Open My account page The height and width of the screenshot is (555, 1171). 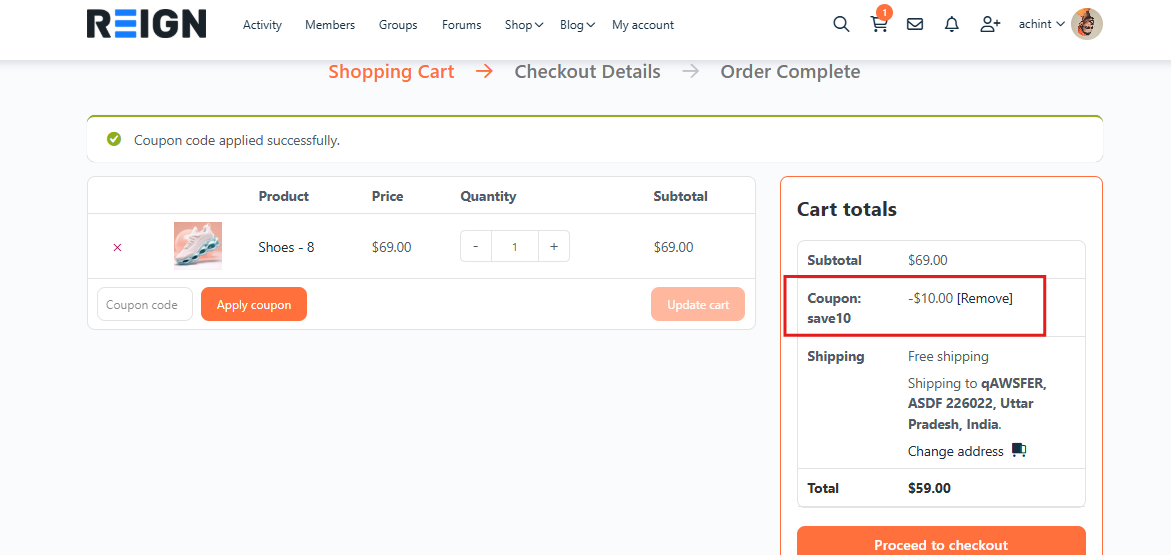tap(643, 25)
